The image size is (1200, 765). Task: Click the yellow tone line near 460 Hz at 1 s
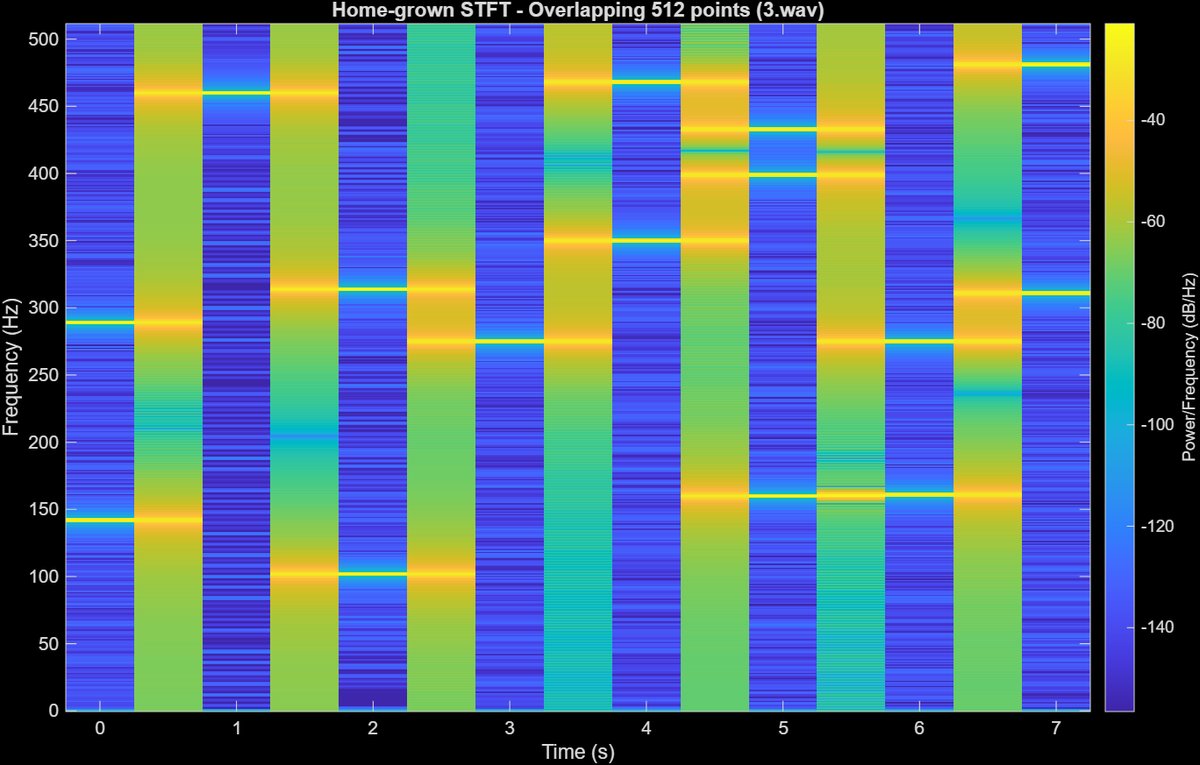(x=236, y=93)
